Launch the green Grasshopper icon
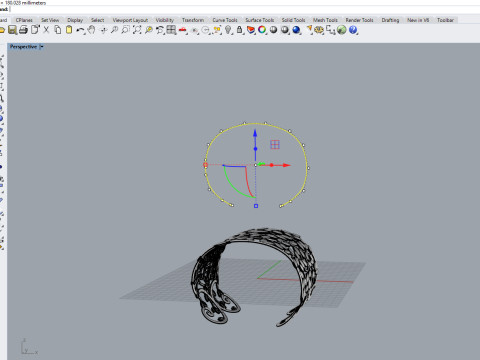480x360 pixels. tap(342, 30)
